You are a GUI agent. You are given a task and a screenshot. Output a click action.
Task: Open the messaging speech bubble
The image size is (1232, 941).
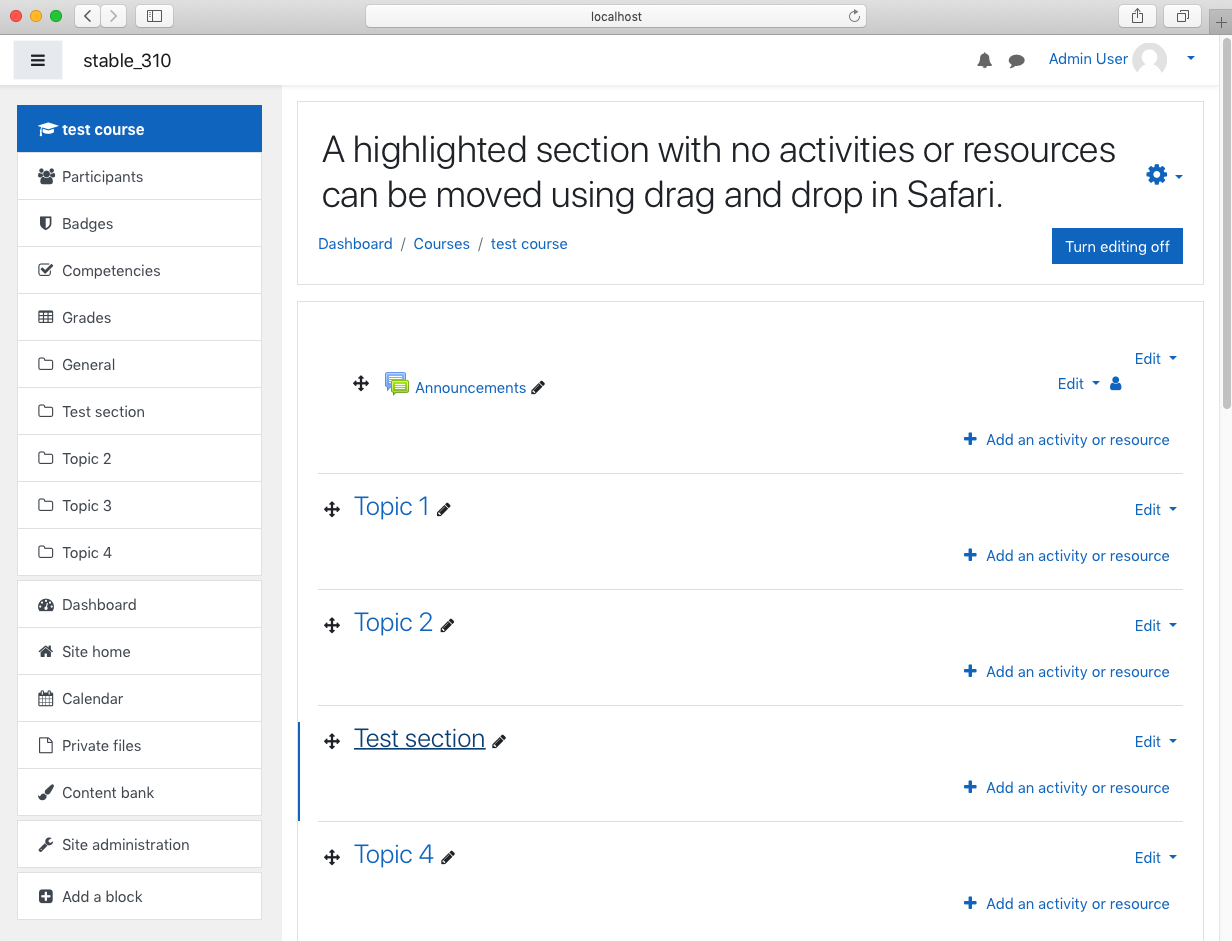point(1017,61)
